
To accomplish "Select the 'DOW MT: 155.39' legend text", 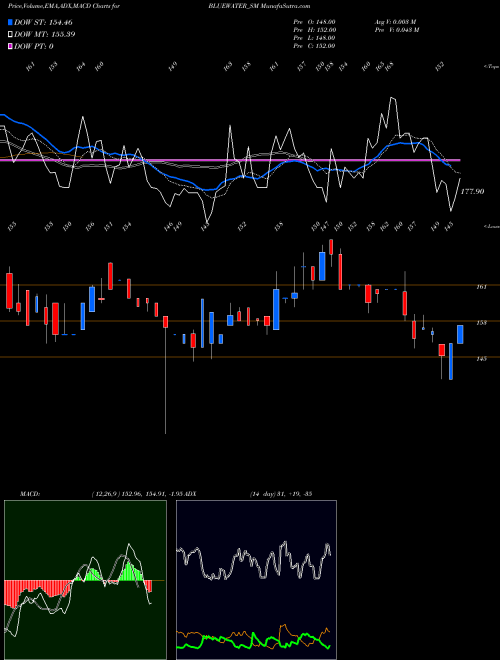I will tap(45, 34).
